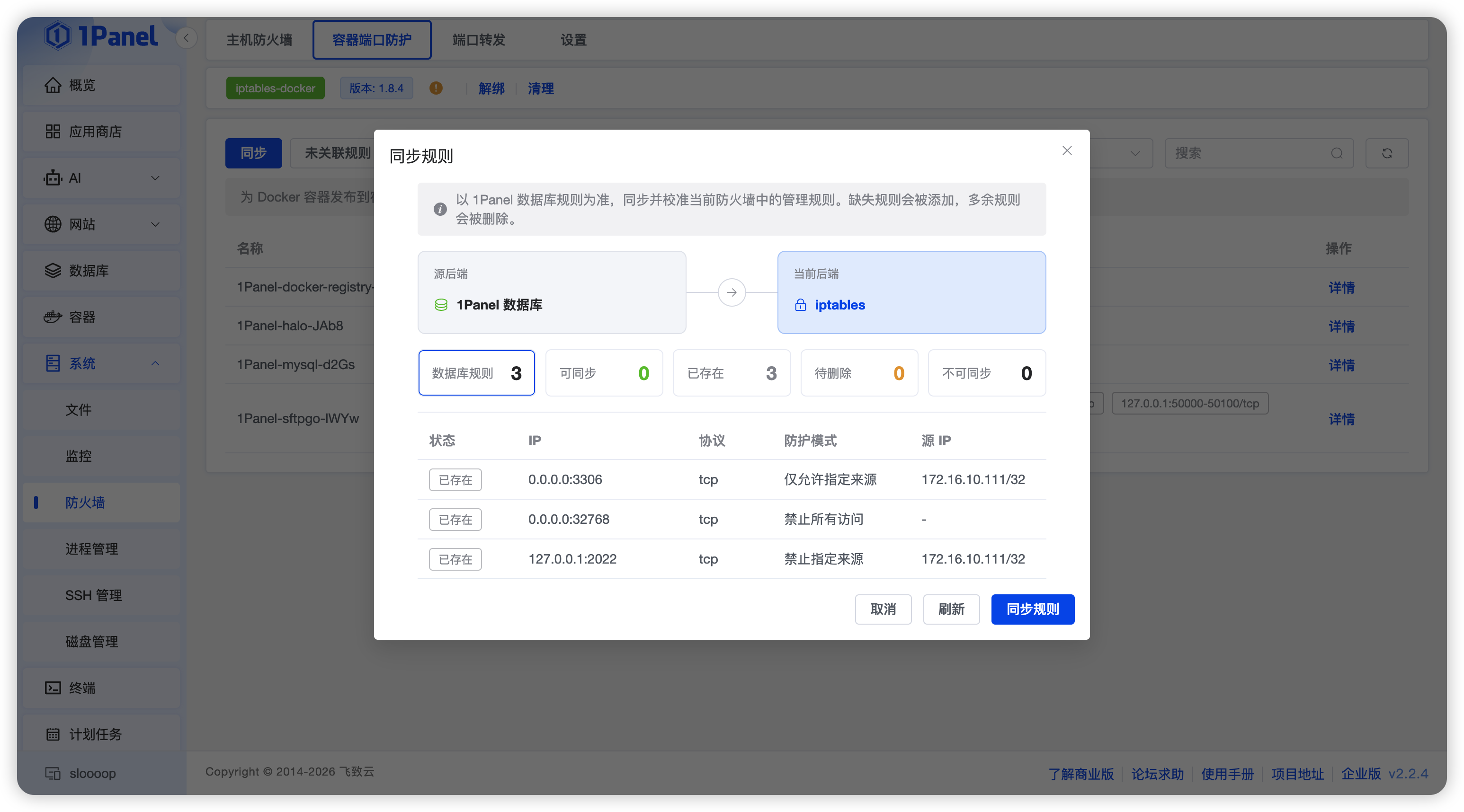Open 磁盘管理 in the sidebar
Viewport: 1464px width, 812px height.
[x=101, y=642]
